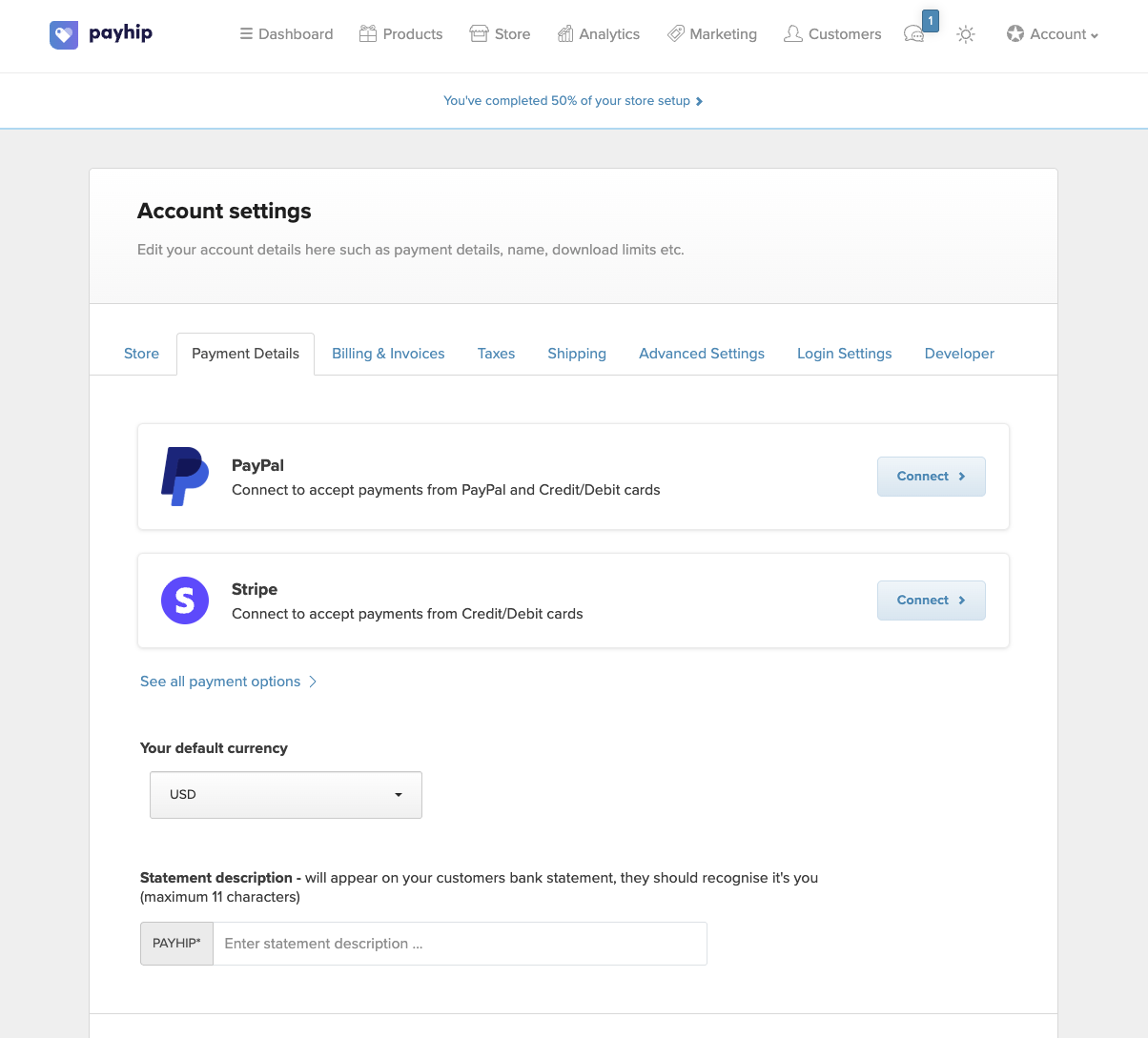Click the 'Your default currency' label

(214, 748)
